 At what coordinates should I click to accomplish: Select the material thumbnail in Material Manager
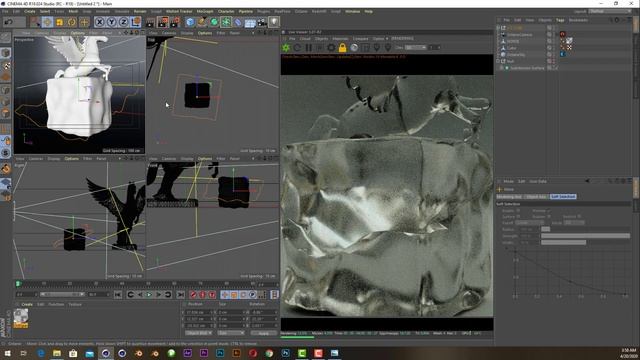[x=21, y=318]
